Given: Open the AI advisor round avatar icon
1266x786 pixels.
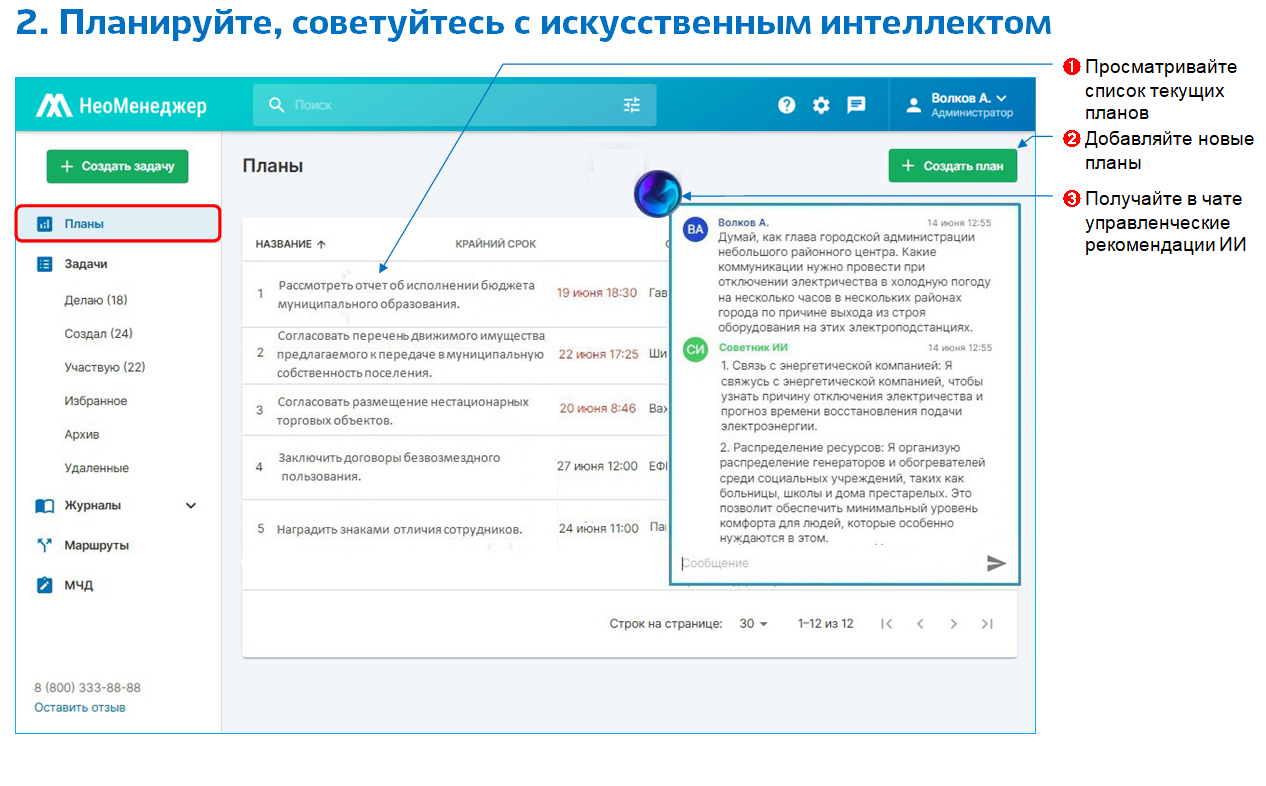Looking at the screenshot, I should [x=658, y=193].
